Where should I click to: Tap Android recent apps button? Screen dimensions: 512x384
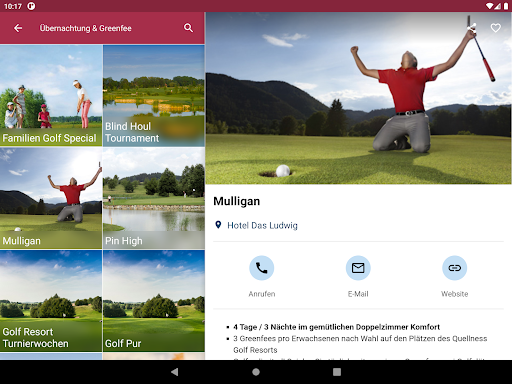coord(337,372)
